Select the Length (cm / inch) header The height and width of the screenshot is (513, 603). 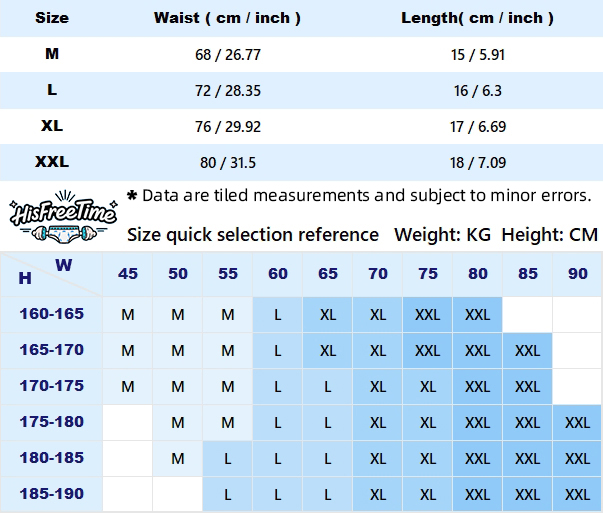coord(477,18)
